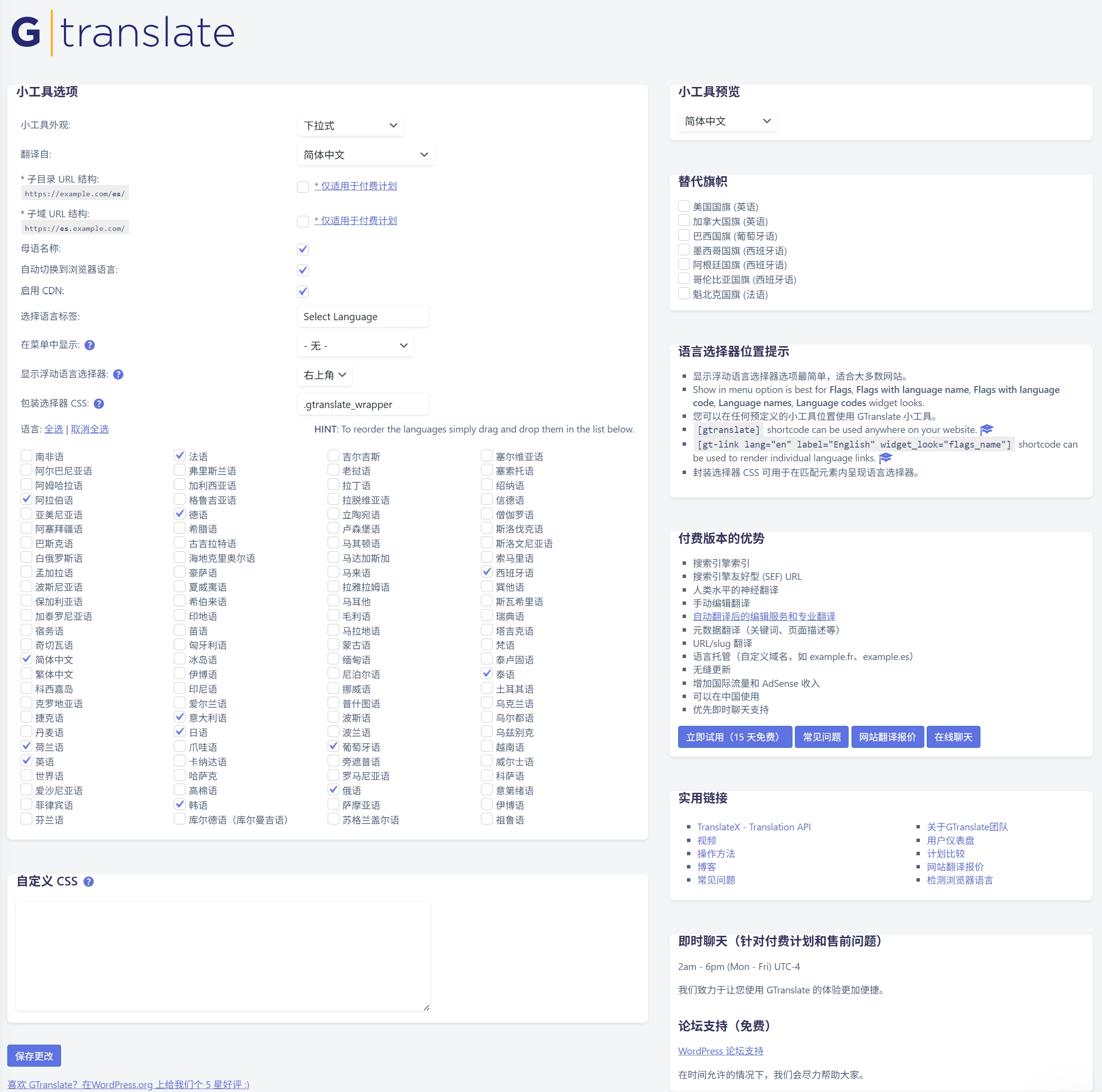1102x1092 pixels.
Task: Click the 在线聊天 button
Action: [x=953, y=737]
